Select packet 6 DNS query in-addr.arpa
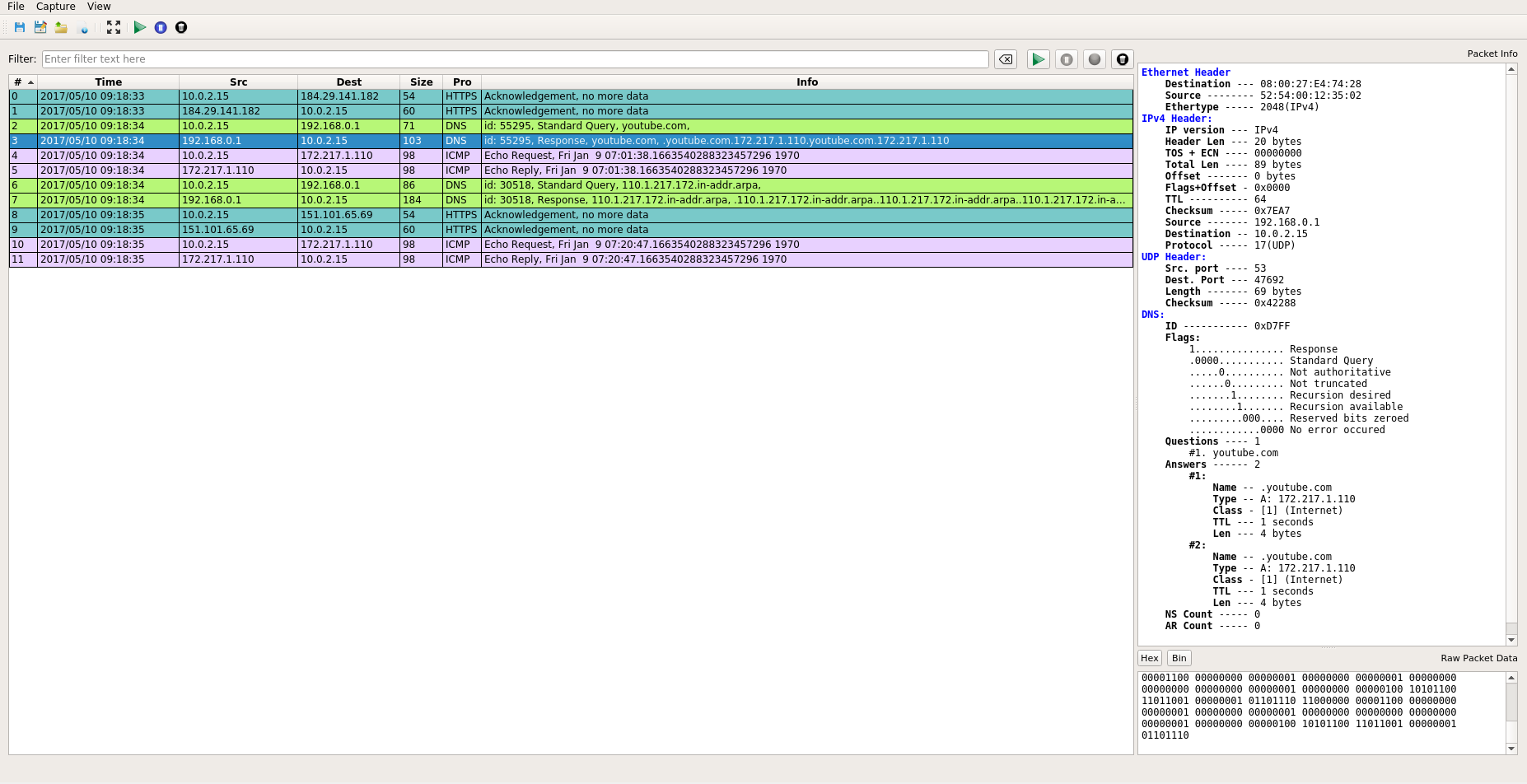Viewport: 1527px width, 784px height. pyautogui.click(x=571, y=185)
